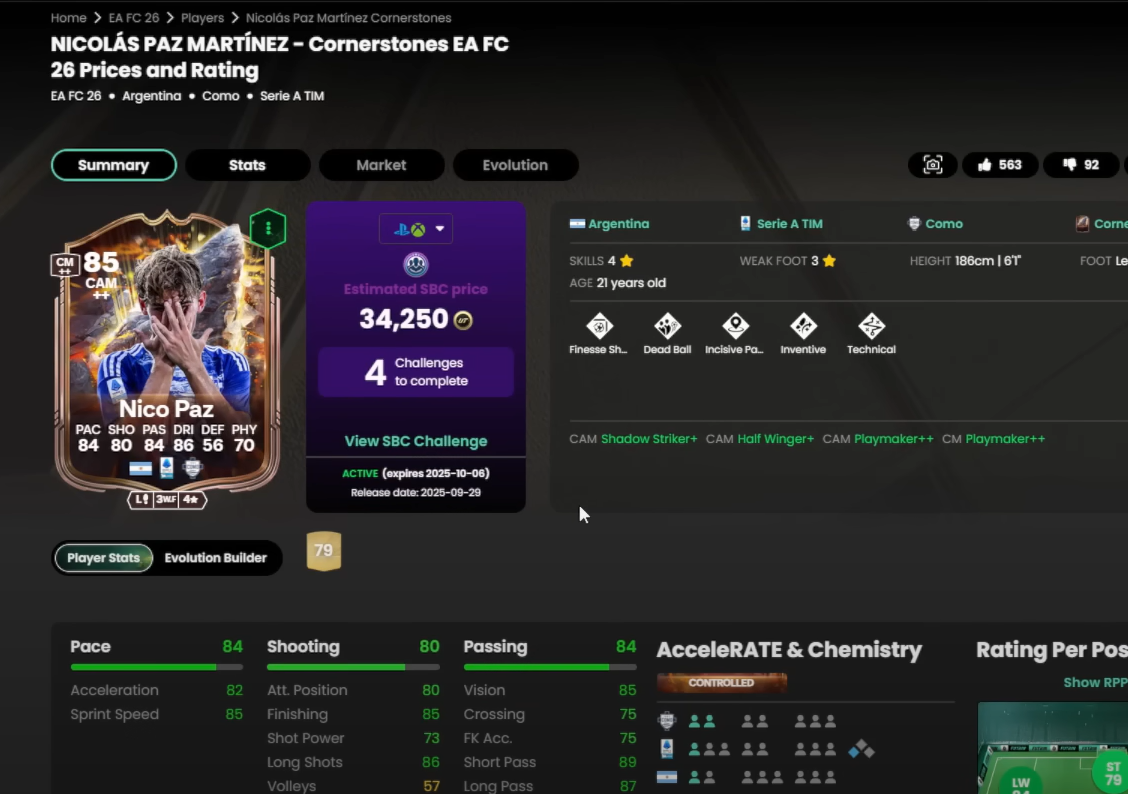The width and height of the screenshot is (1128, 794).
Task: Select the CAM Half Winger+ role
Action: coord(760,439)
